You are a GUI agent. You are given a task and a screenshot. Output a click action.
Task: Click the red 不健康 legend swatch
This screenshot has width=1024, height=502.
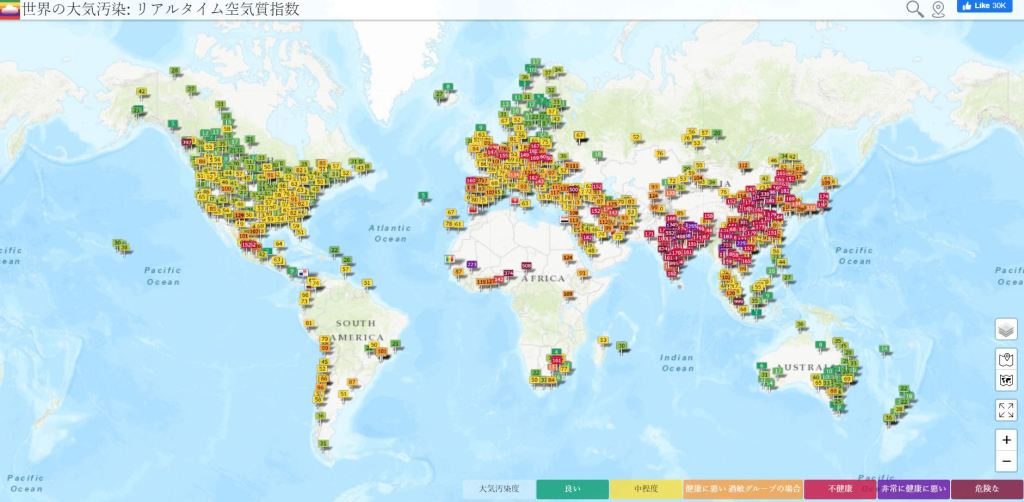tap(840, 489)
